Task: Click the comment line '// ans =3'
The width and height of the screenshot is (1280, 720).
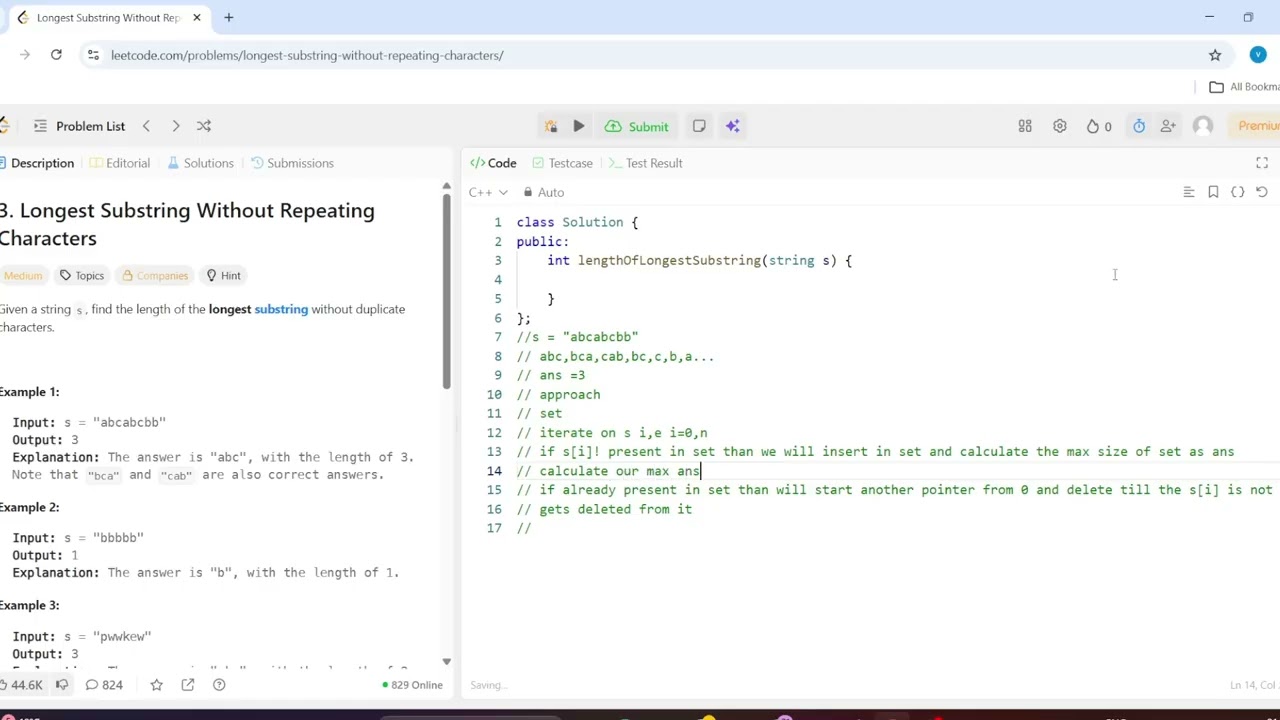Action: pos(551,375)
